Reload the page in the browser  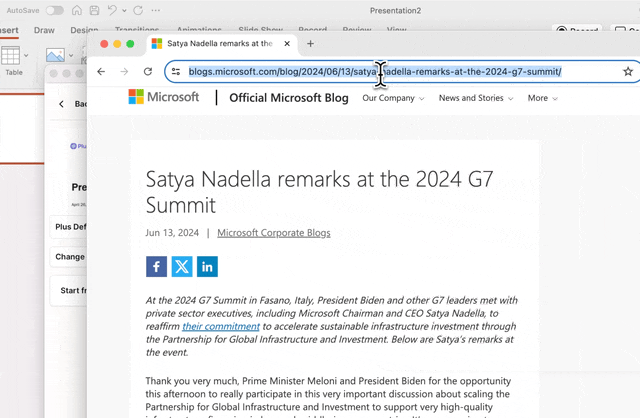click(x=148, y=72)
